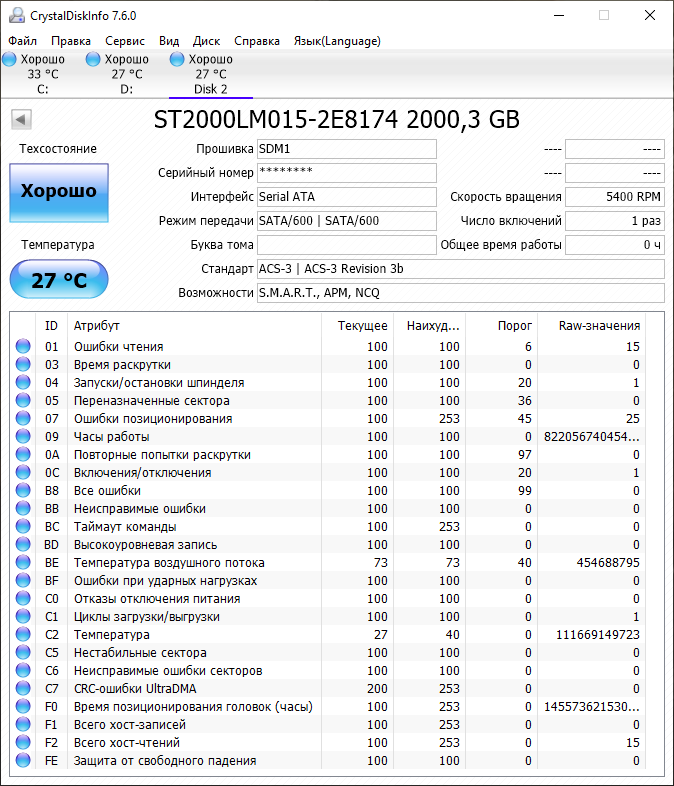
Task: Click raw value 454688795
Action: [608, 563]
